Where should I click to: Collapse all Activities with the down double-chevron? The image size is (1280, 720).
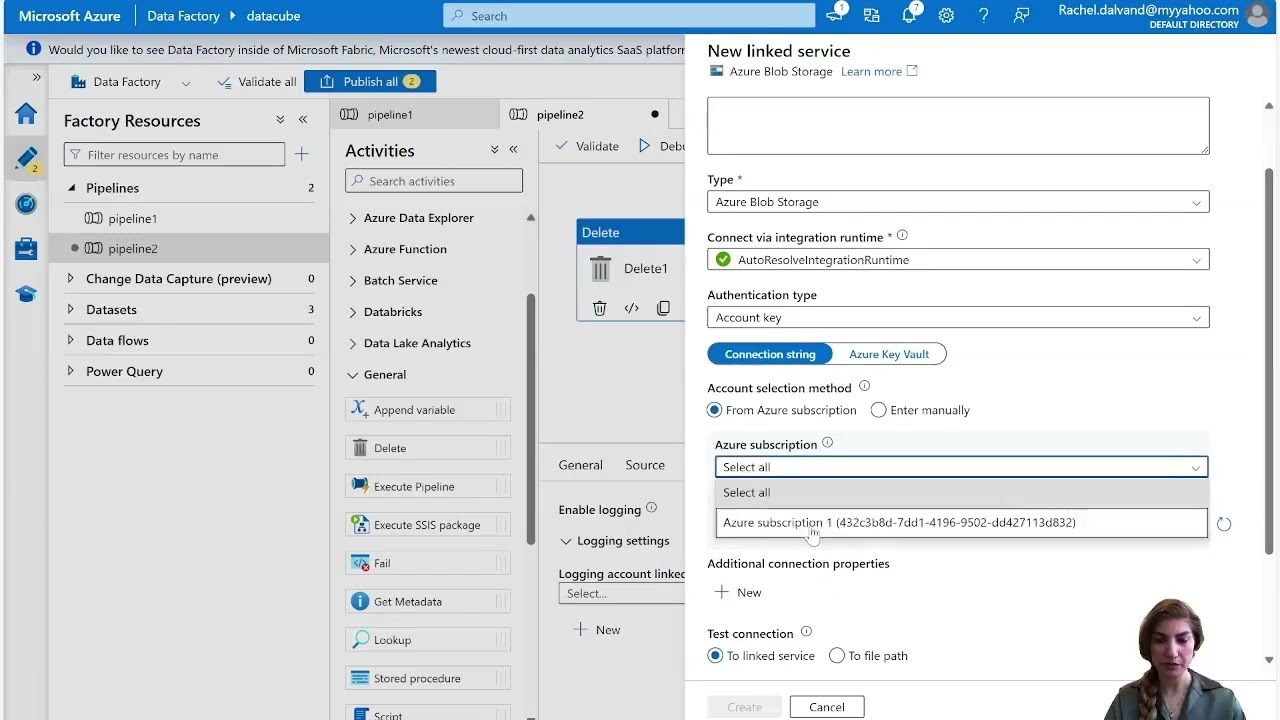tap(494, 150)
